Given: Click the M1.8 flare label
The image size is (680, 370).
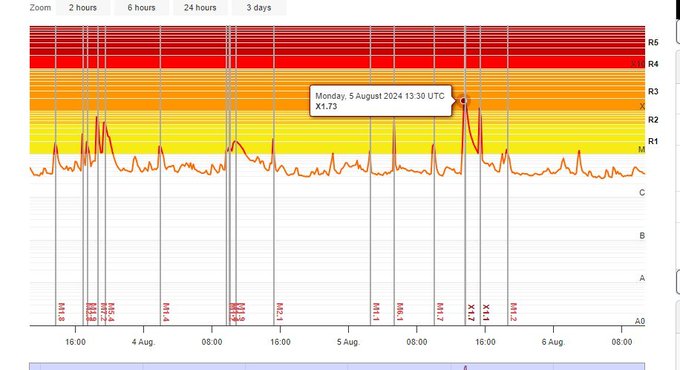Looking at the screenshot, I should click(61, 312).
